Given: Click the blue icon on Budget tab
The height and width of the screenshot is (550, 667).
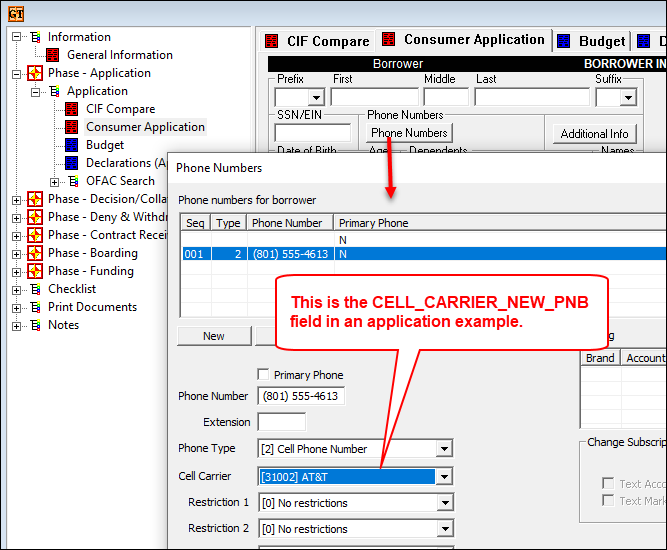Looking at the screenshot, I should point(564,41).
